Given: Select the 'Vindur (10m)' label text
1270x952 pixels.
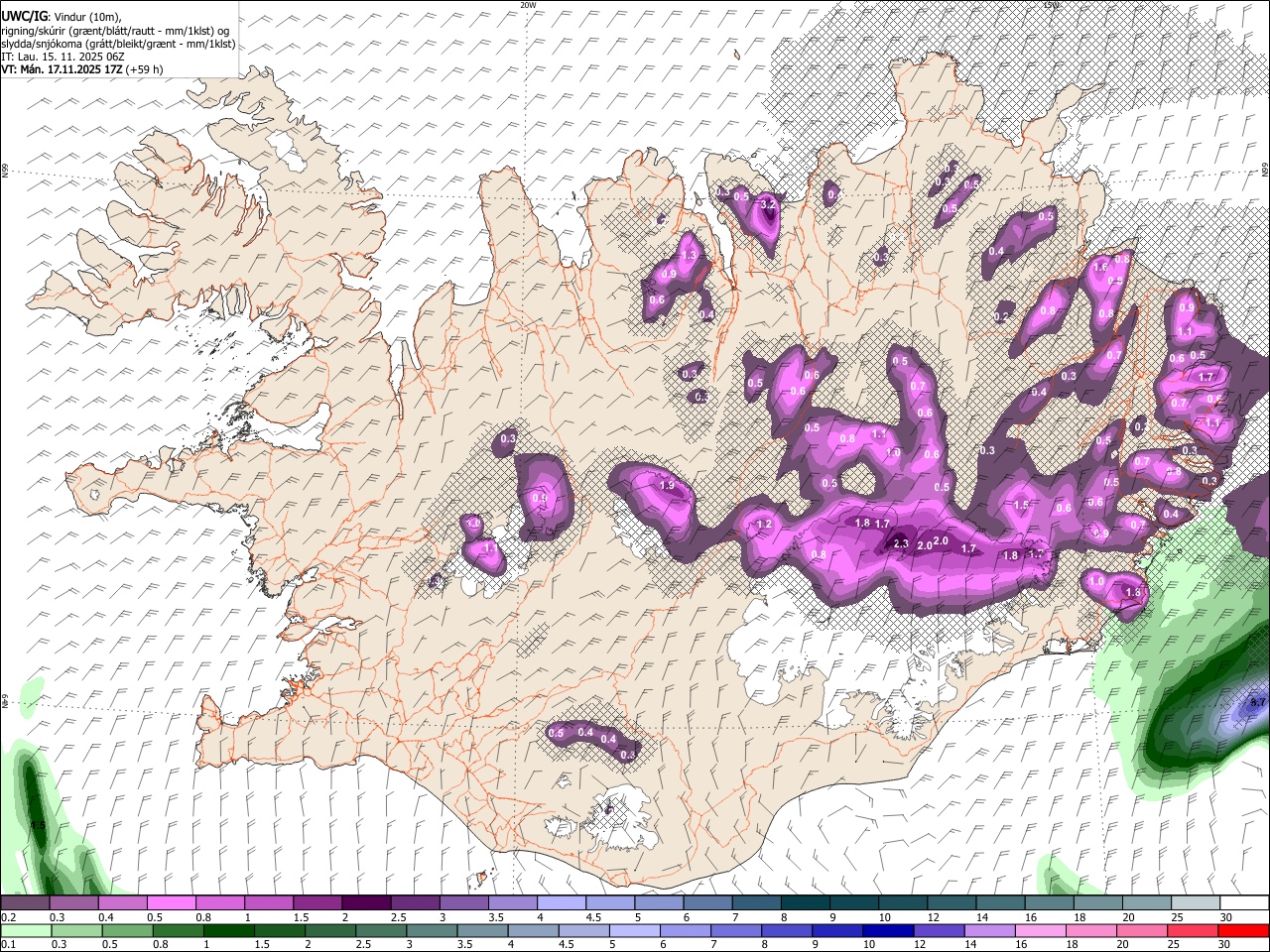Looking at the screenshot, I should tap(87, 17).
